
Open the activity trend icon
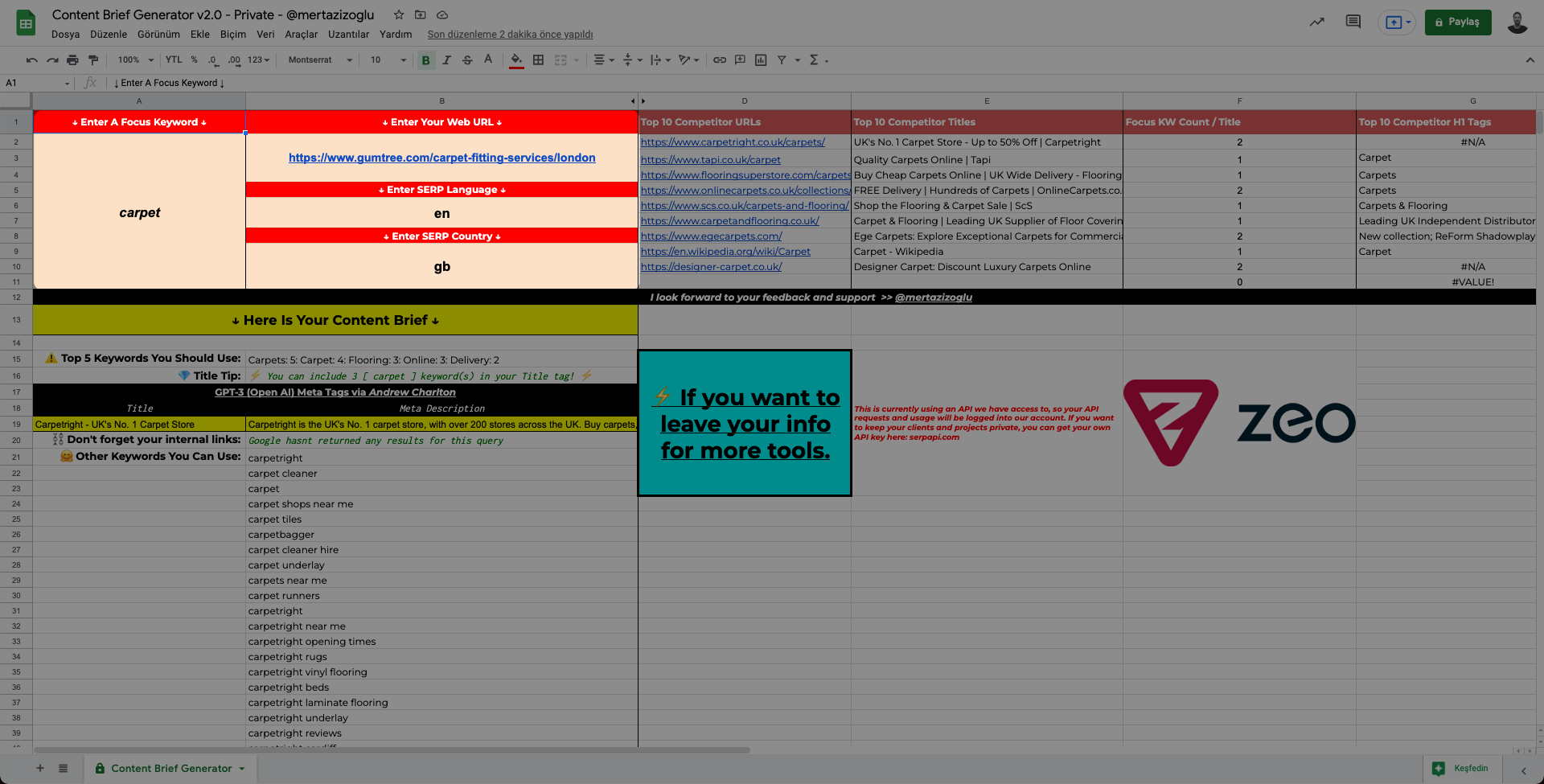point(1316,23)
